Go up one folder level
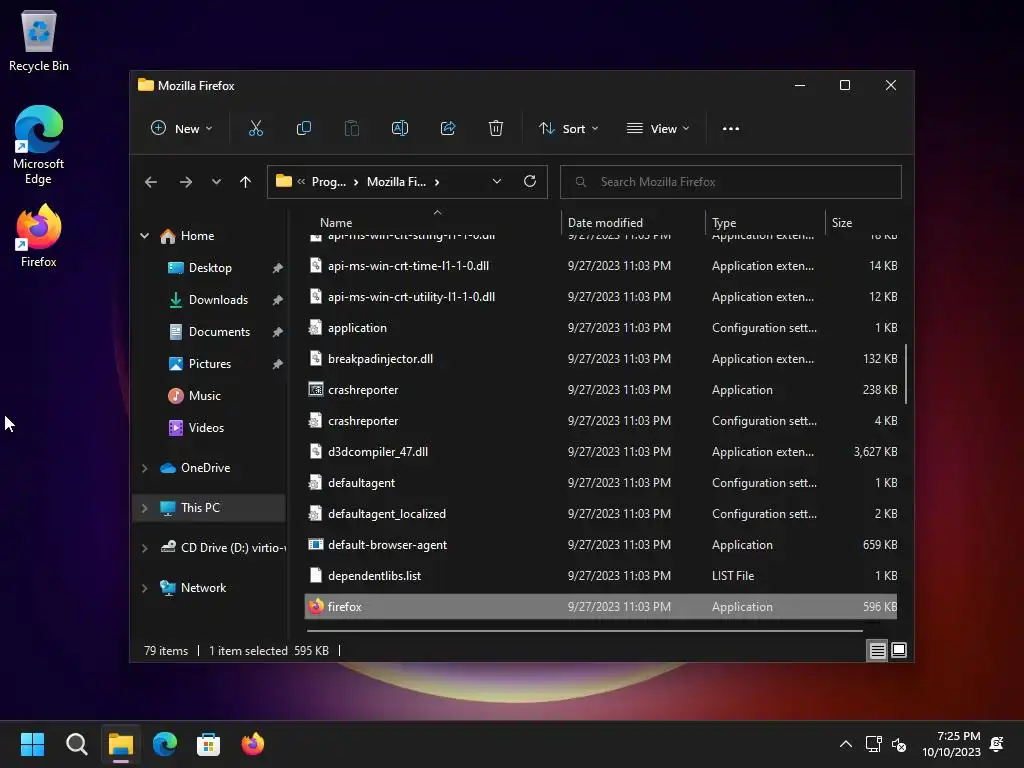 246,182
